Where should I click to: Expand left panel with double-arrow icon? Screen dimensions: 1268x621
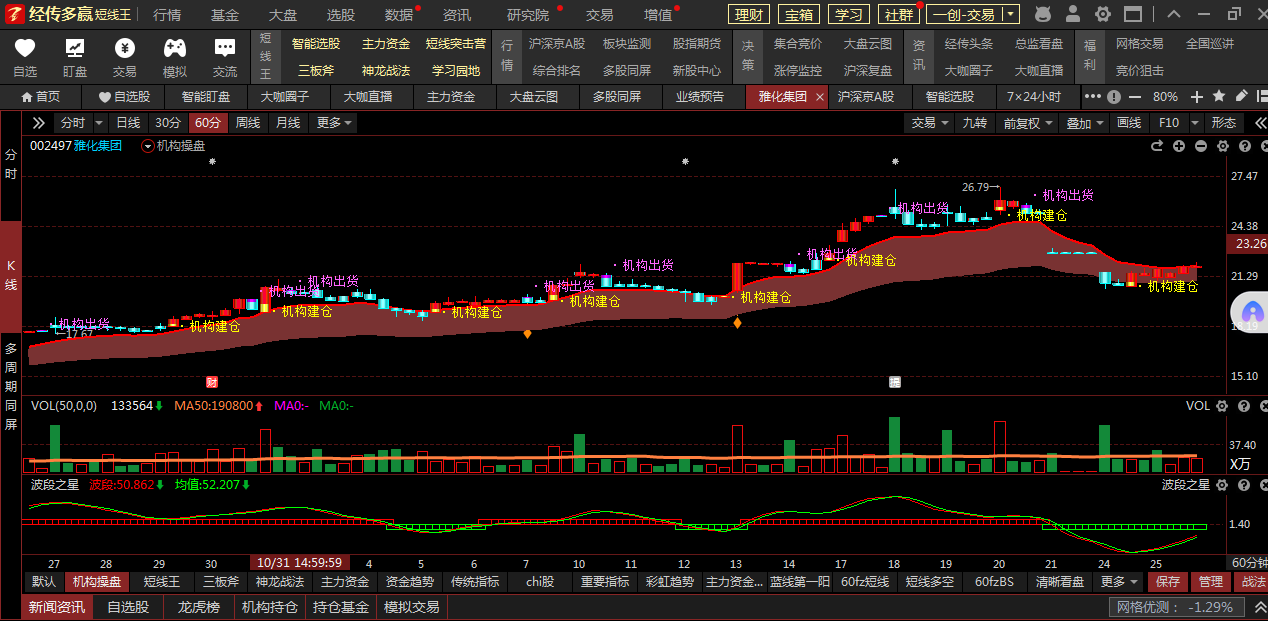39,123
